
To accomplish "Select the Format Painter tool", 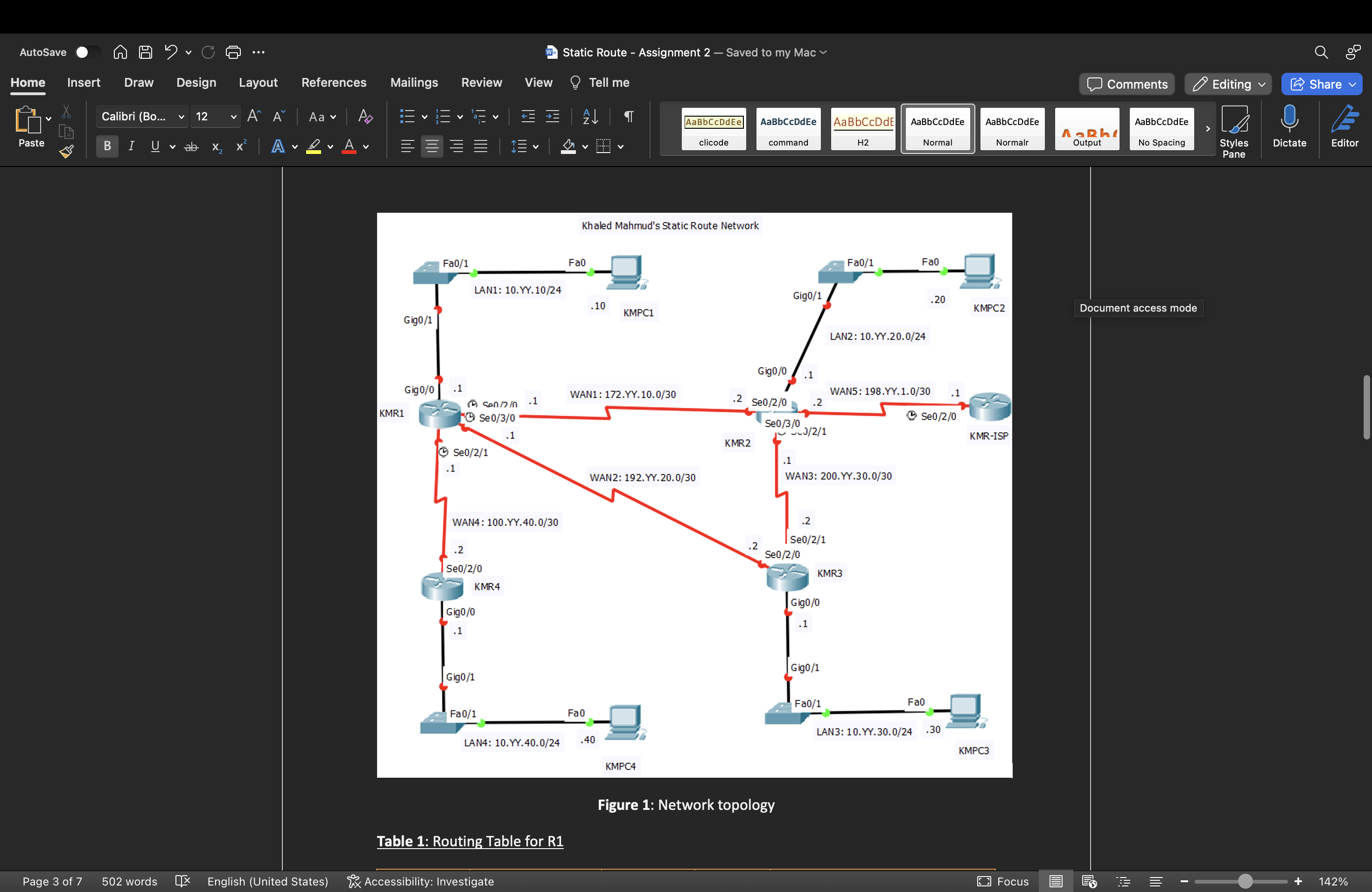I will click(66, 152).
